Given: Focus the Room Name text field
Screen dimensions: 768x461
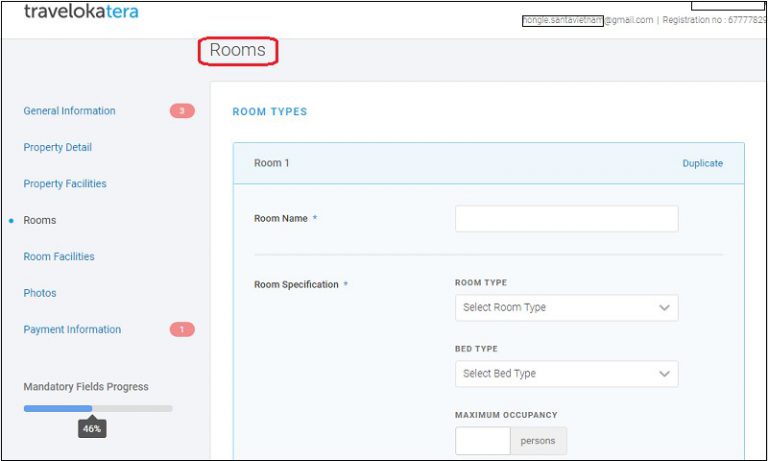Looking at the screenshot, I should pyautogui.click(x=566, y=219).
